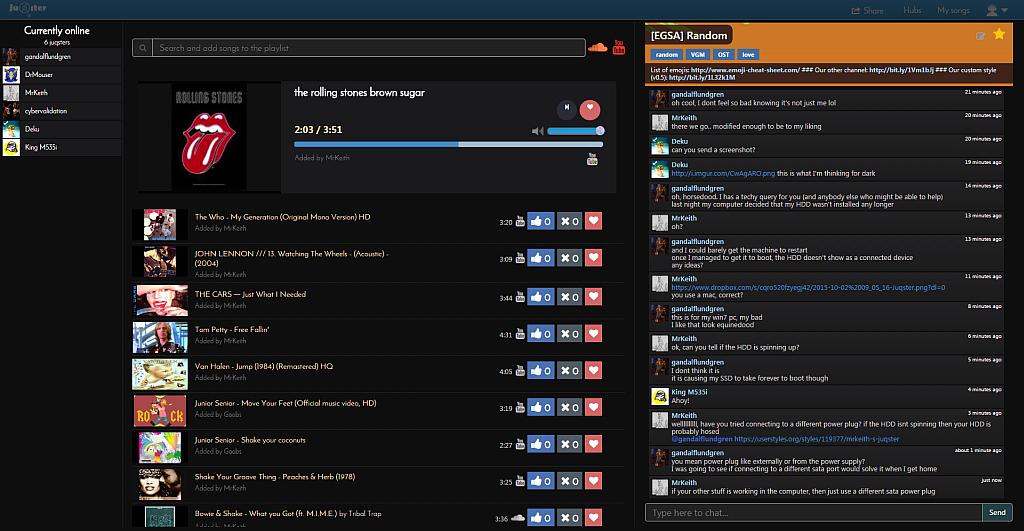Screen dimensions: 1024x531
Task: Click the search magnifier icon
Action: click(142, 48)
